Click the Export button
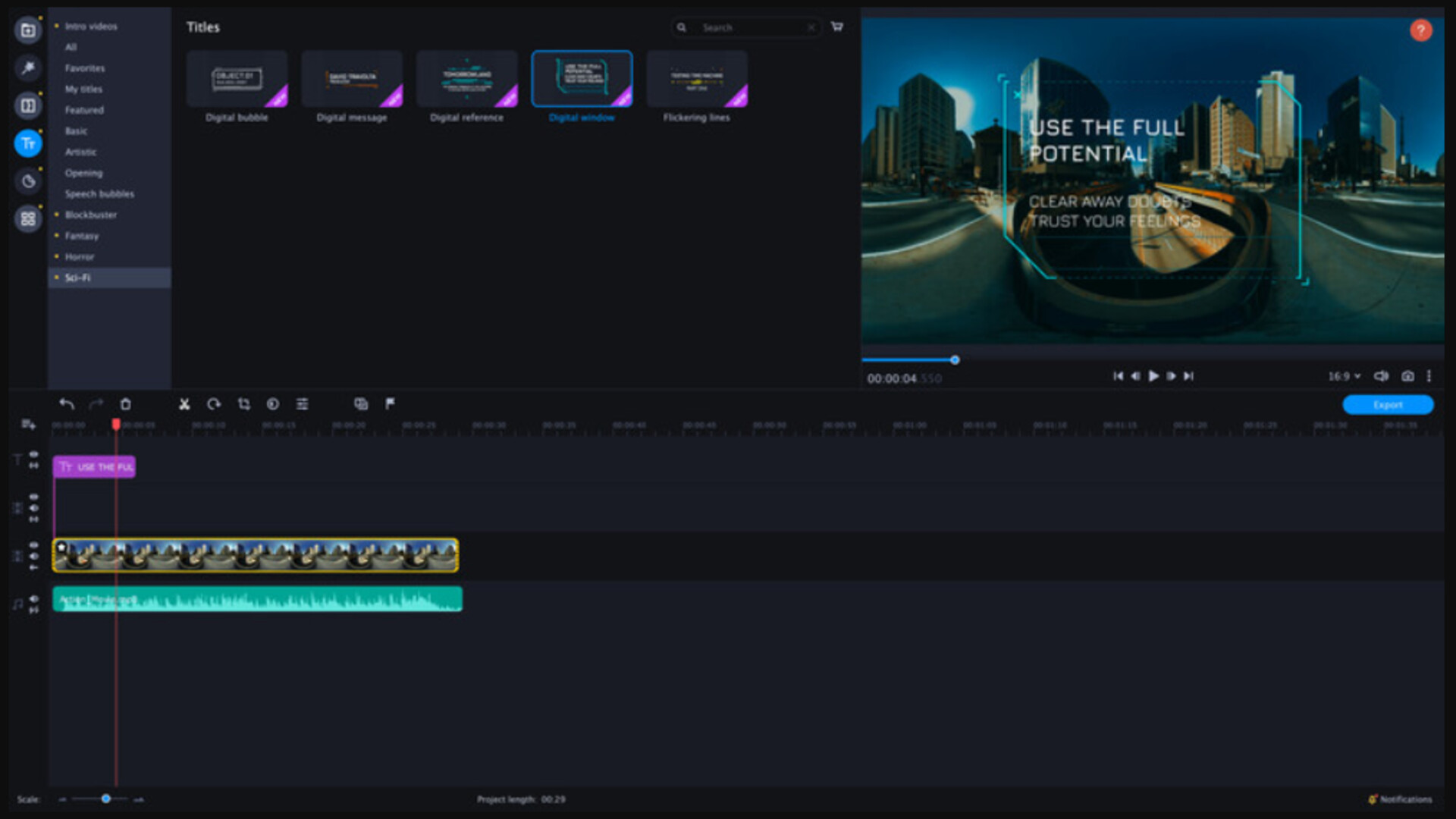Screen dimensions: 1456x819 point(1387,405)
